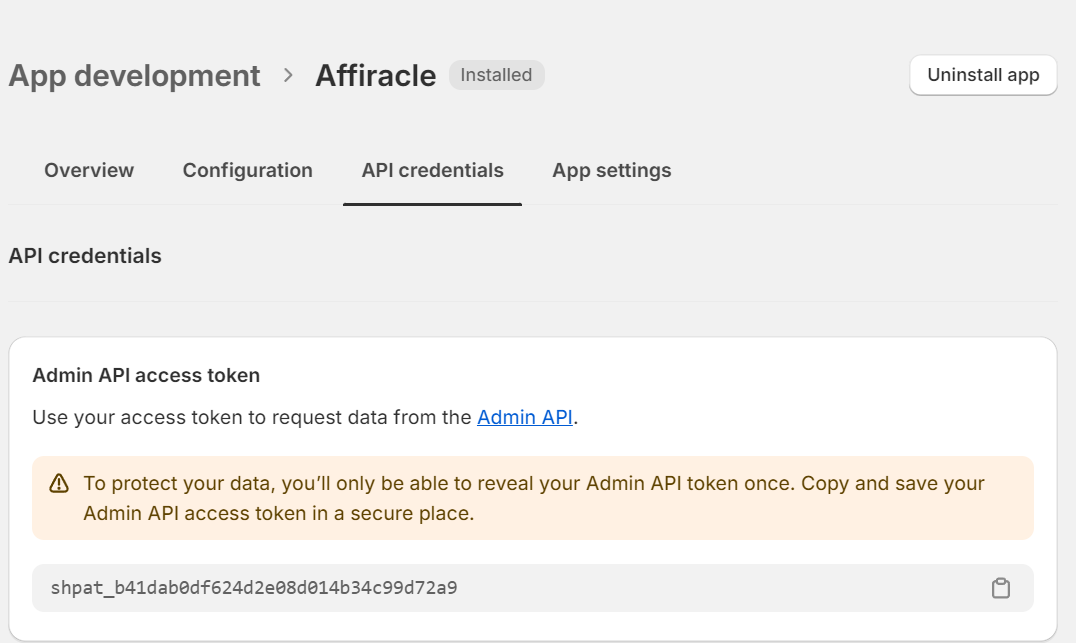The image size is (1076, 643).
Task: Switch to the Configuration tab
Action: coord(247,170)
